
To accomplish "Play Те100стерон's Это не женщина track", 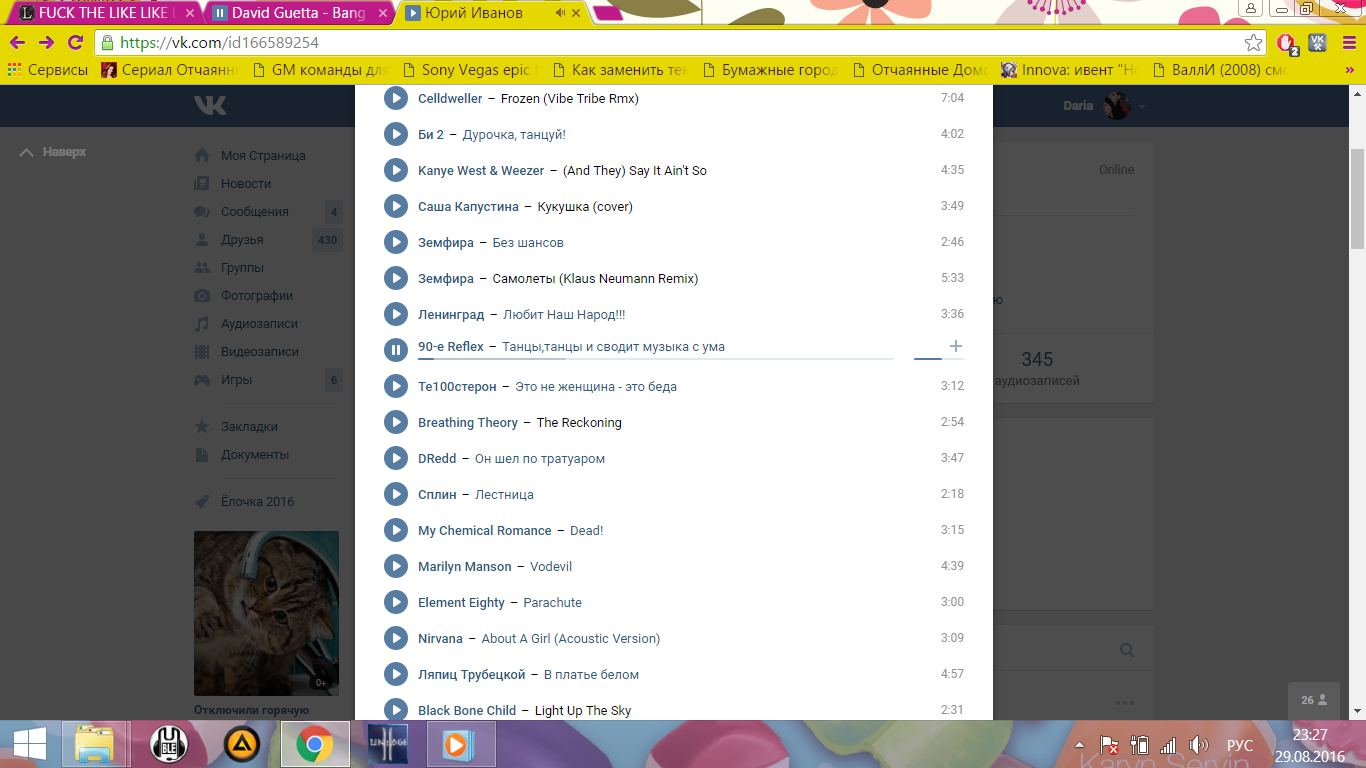I will (396, 386).
